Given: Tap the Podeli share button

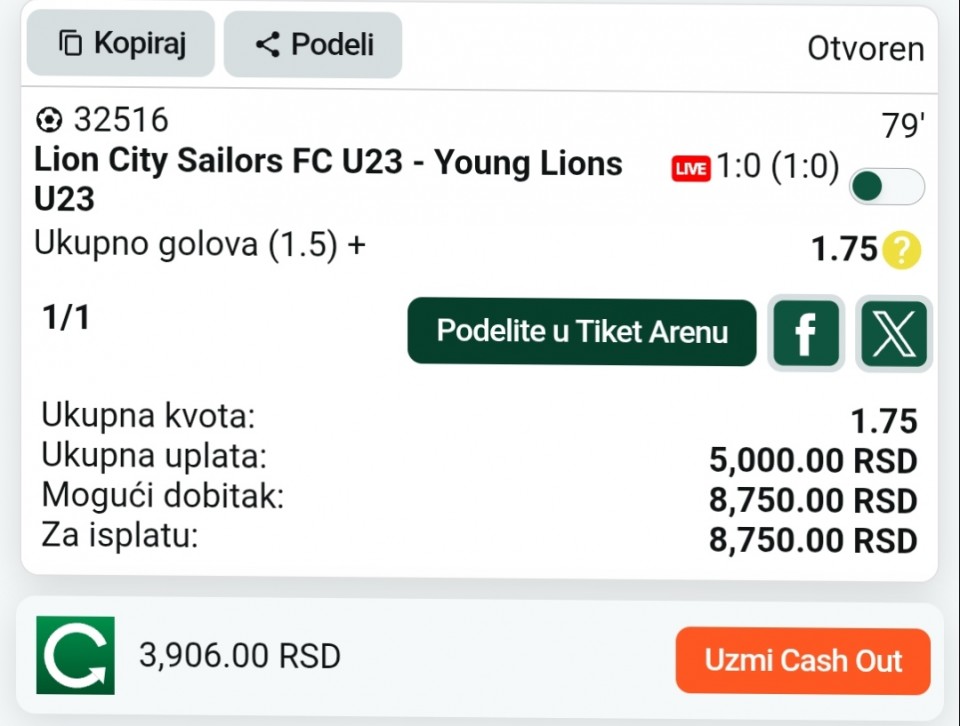Looking at the screenshot, I should pyautogui.click(x=313, y=45).
